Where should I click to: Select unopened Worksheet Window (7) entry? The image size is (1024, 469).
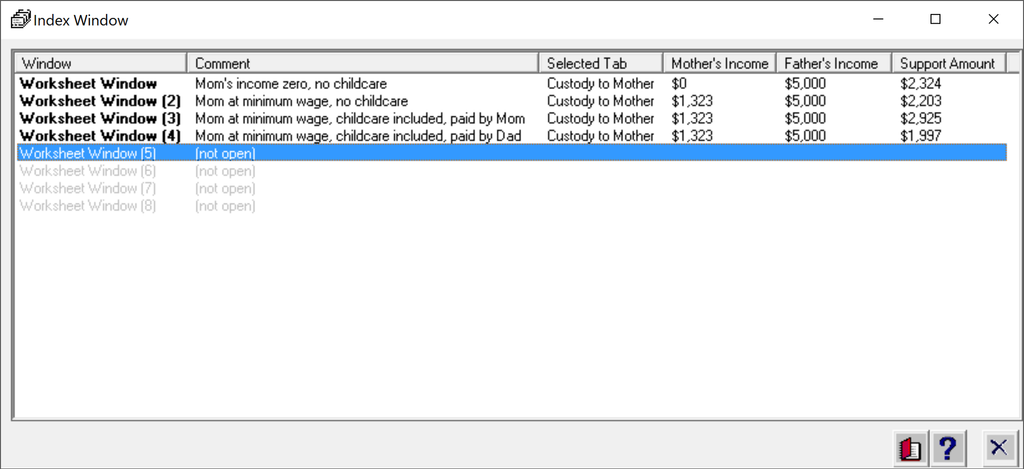[87, 188]
